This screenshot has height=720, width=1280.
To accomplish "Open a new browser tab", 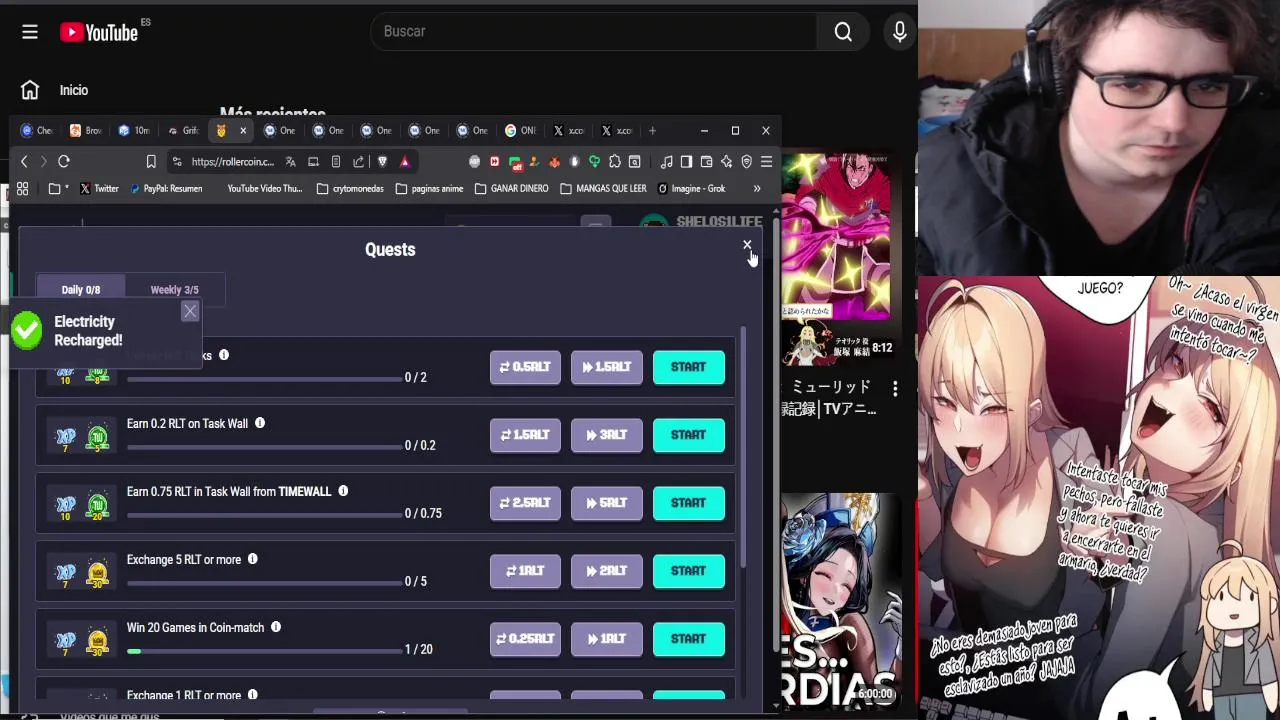I will tap(652, 130).
